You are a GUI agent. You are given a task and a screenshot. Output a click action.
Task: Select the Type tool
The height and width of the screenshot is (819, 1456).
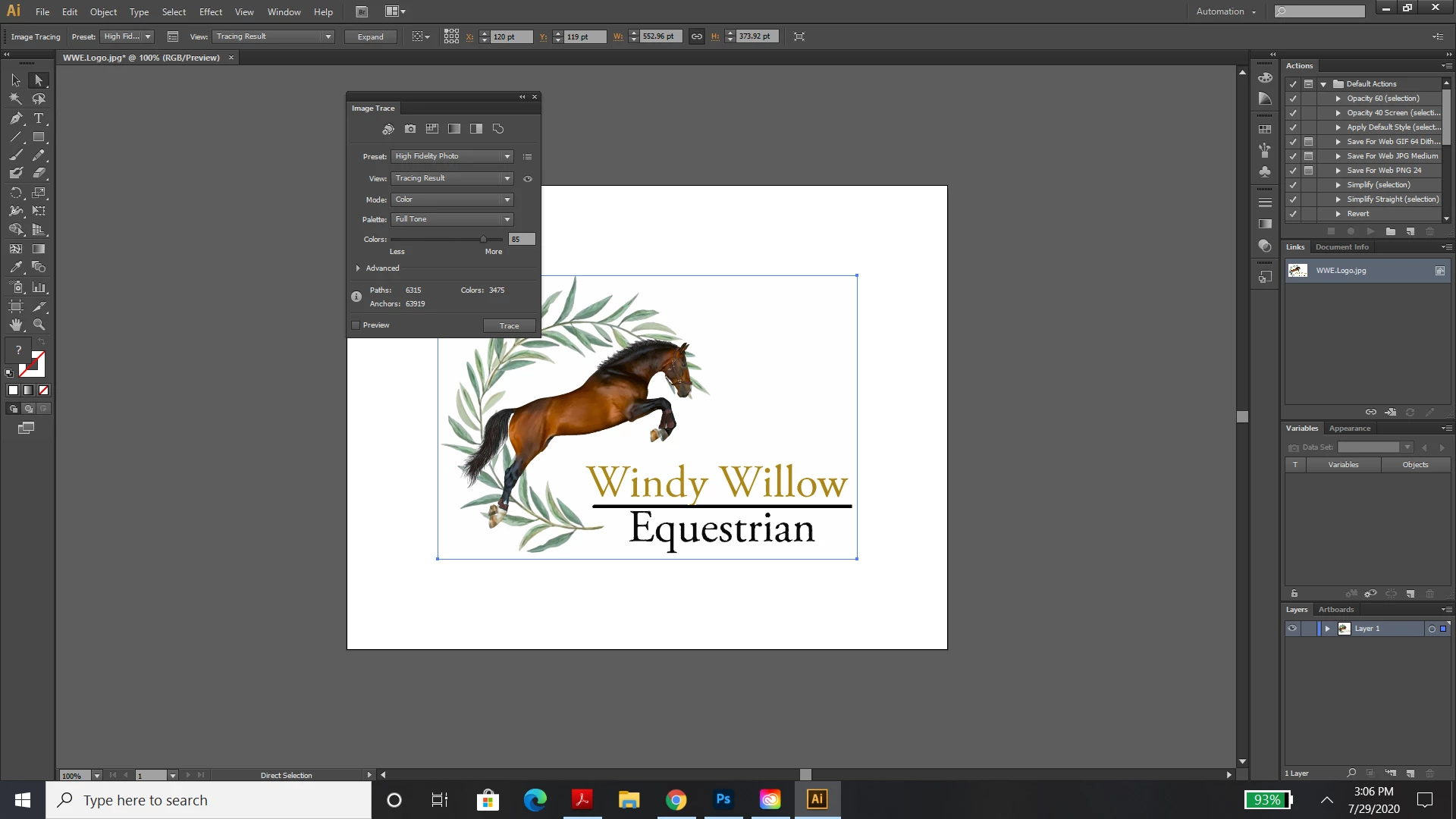coord(39,118)
